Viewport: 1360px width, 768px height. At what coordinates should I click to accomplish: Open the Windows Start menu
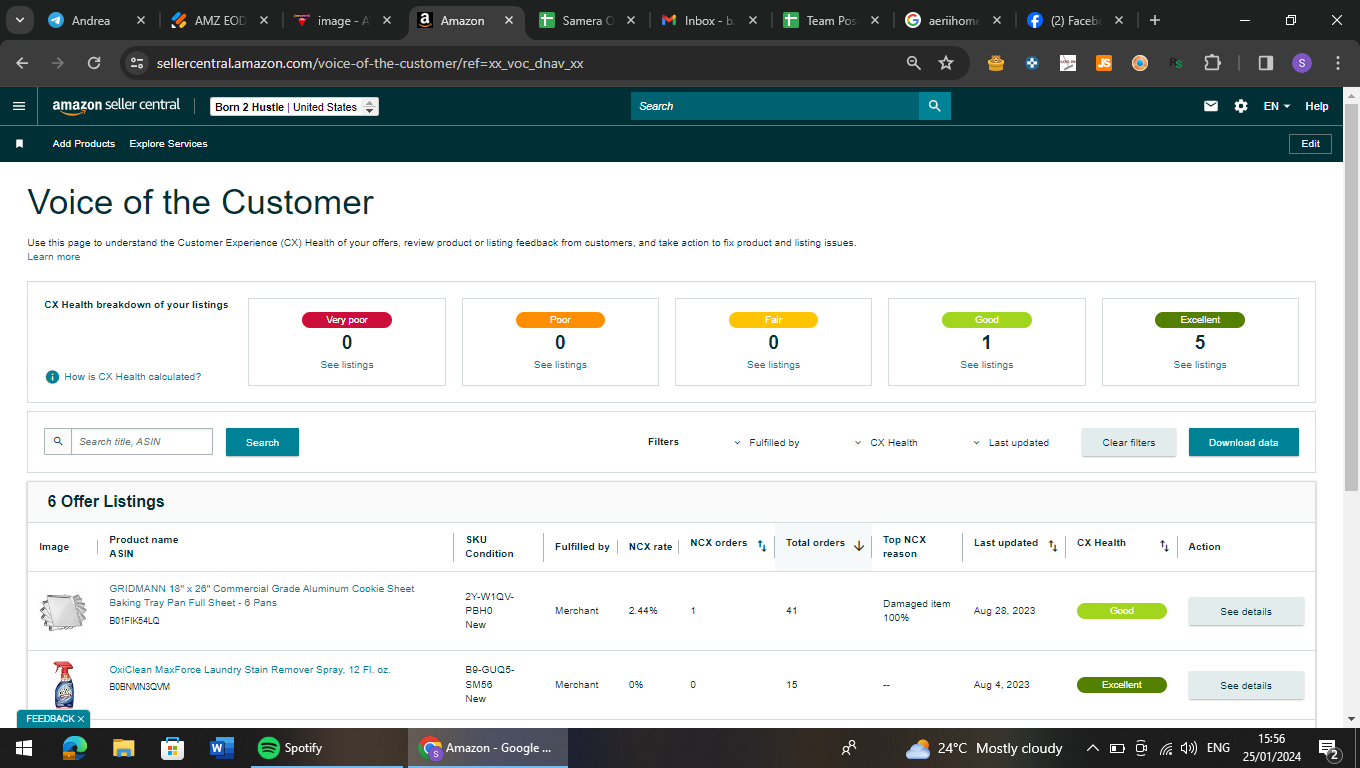coord(24,748)
